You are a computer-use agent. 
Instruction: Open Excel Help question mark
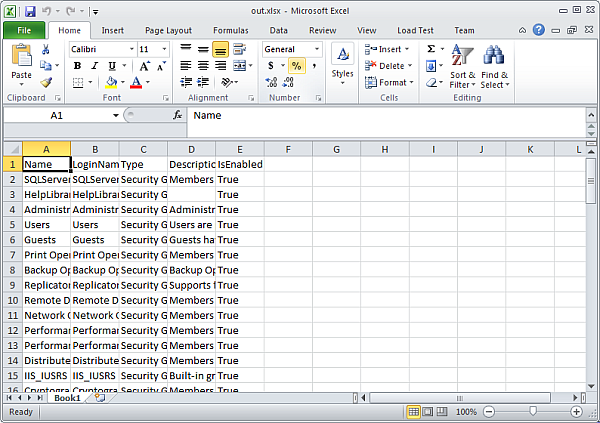click(x=538, y=30)
